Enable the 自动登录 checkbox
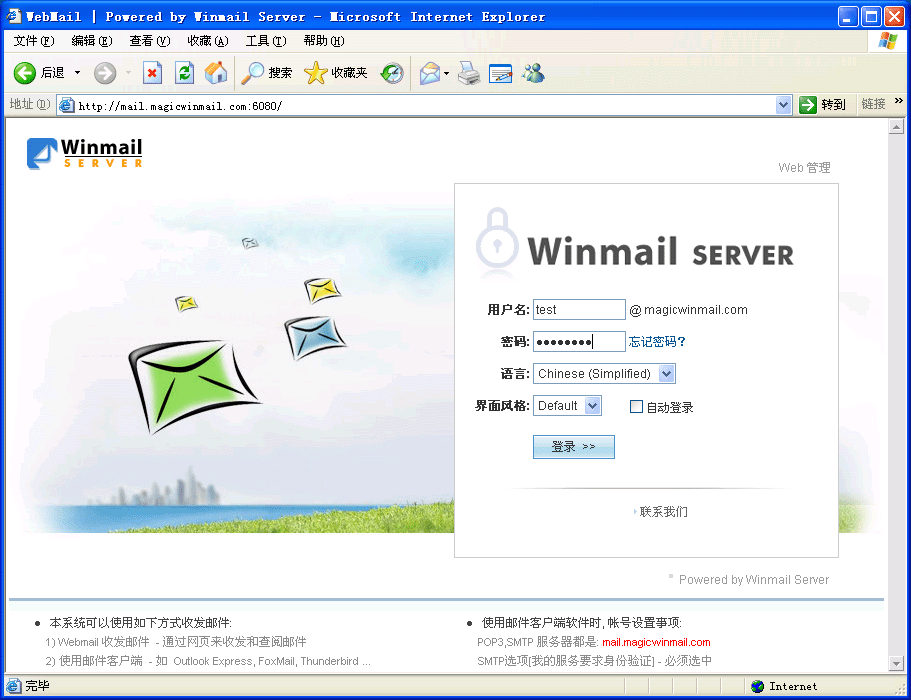 click(x=636, y=407)
